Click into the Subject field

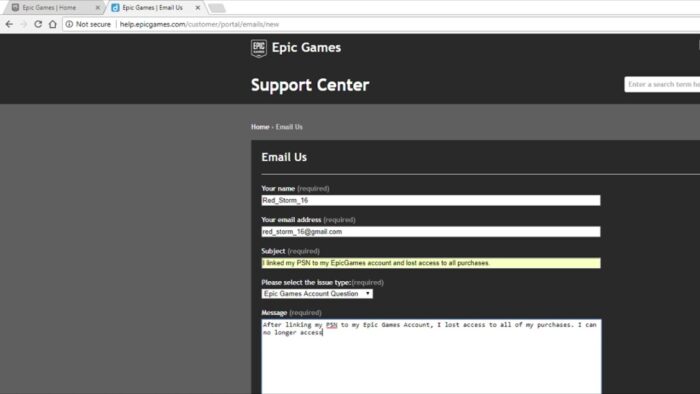coord(431,263)
